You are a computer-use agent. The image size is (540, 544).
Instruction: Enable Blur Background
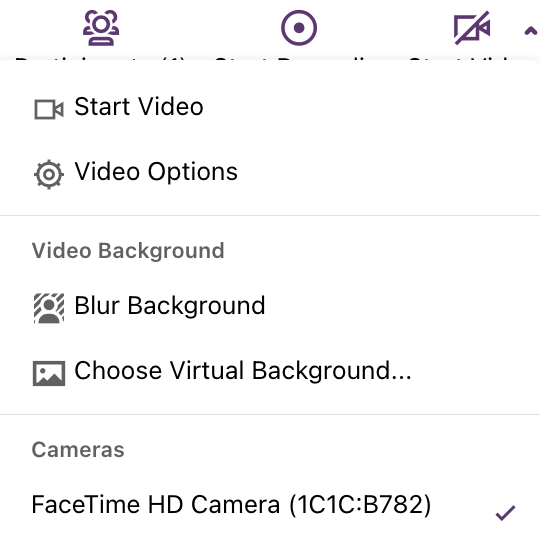pyautogui.click(x=270, y=306)
